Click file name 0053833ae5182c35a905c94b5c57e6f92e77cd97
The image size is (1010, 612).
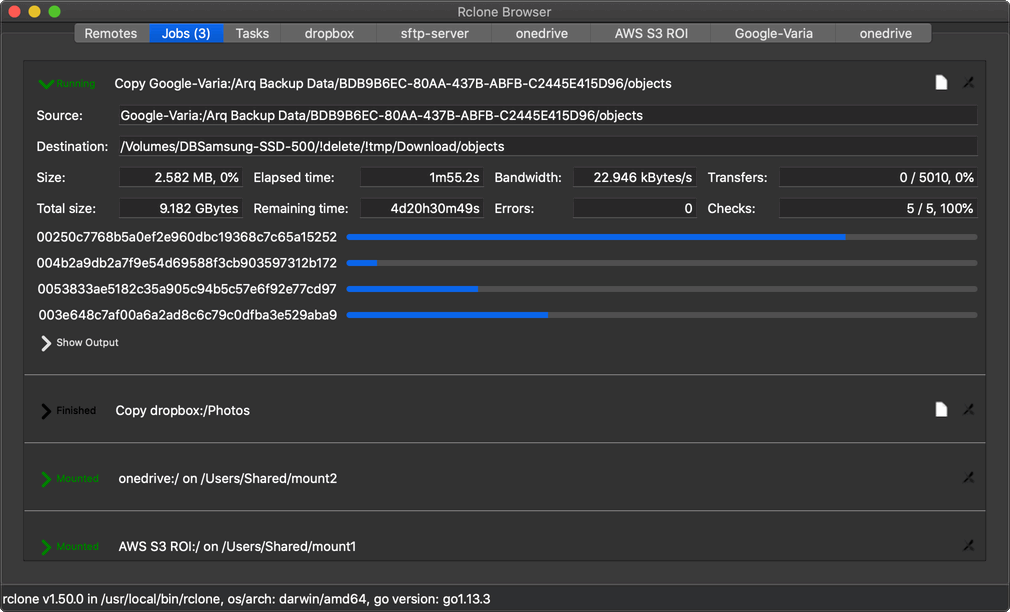187,289
